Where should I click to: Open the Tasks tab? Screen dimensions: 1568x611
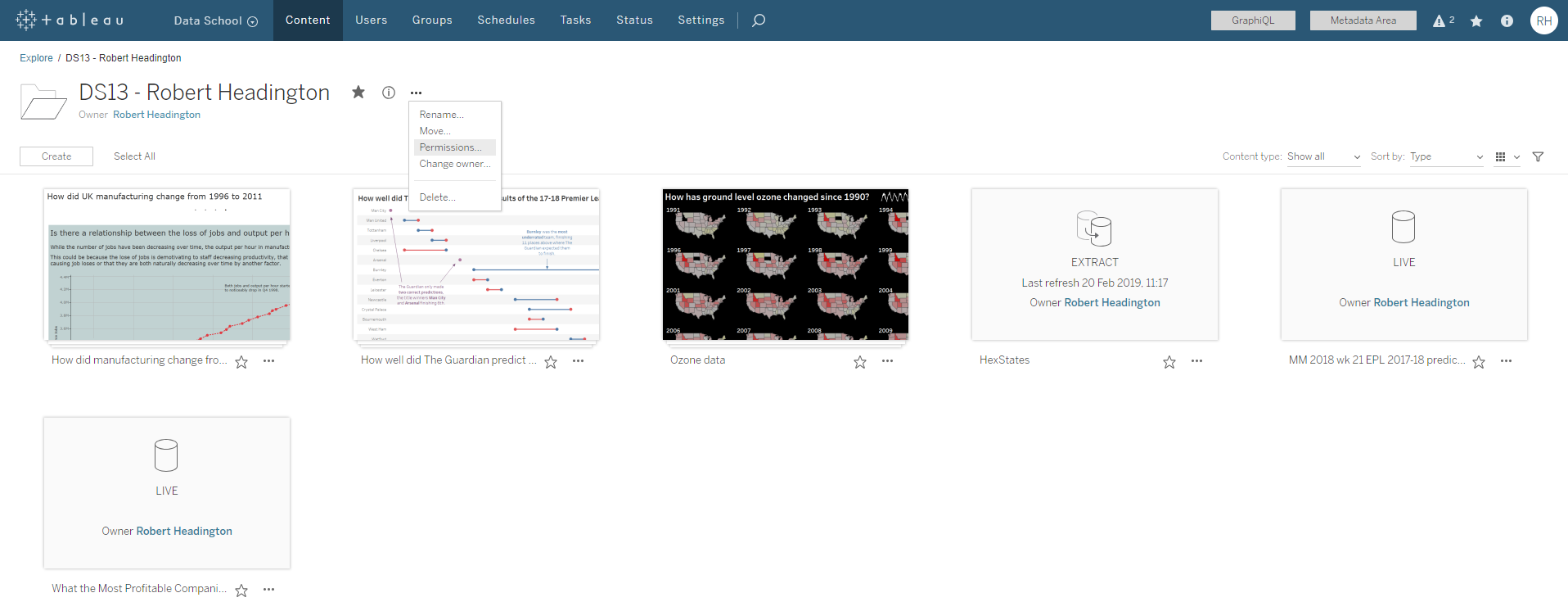click(x=575, y=20)
